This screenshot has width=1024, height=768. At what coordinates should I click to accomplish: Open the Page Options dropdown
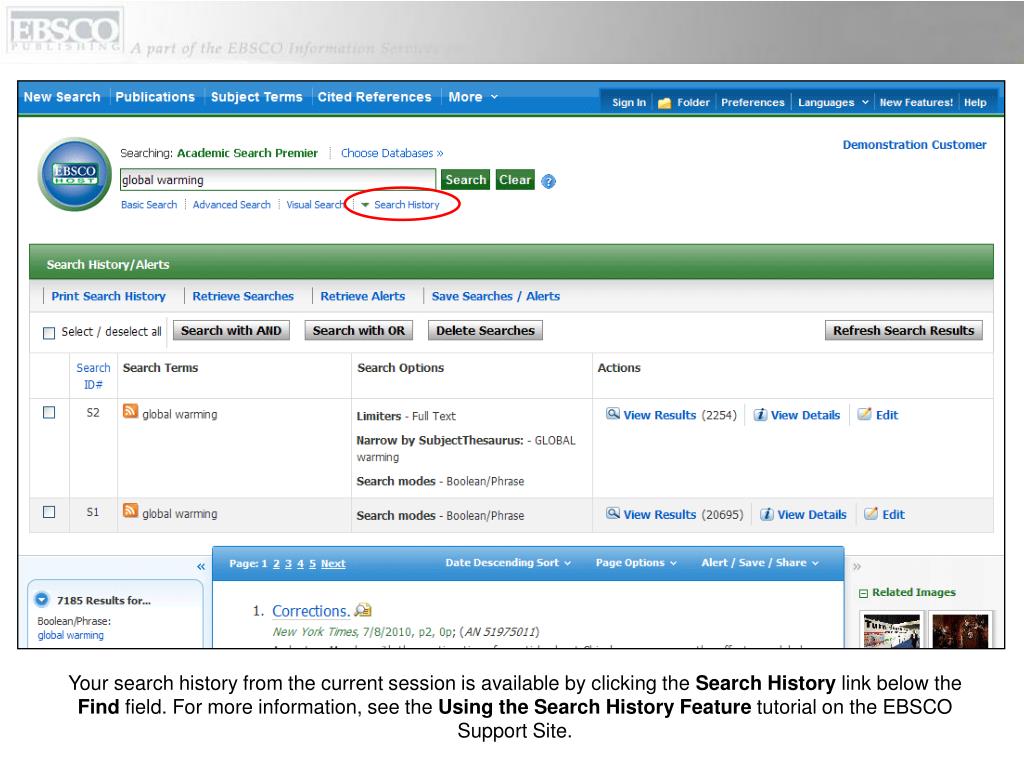pyautogui.click(x=635, y=562)
